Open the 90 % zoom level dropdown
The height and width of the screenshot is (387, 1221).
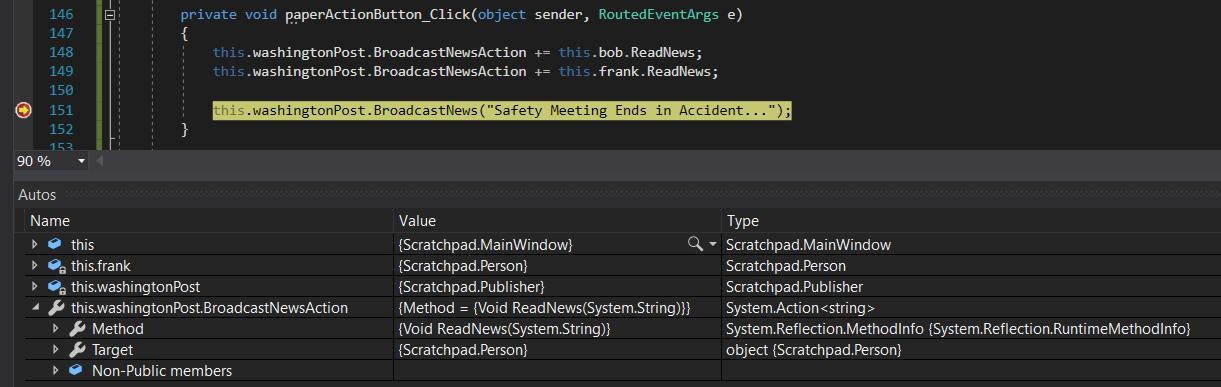[81, 161]
